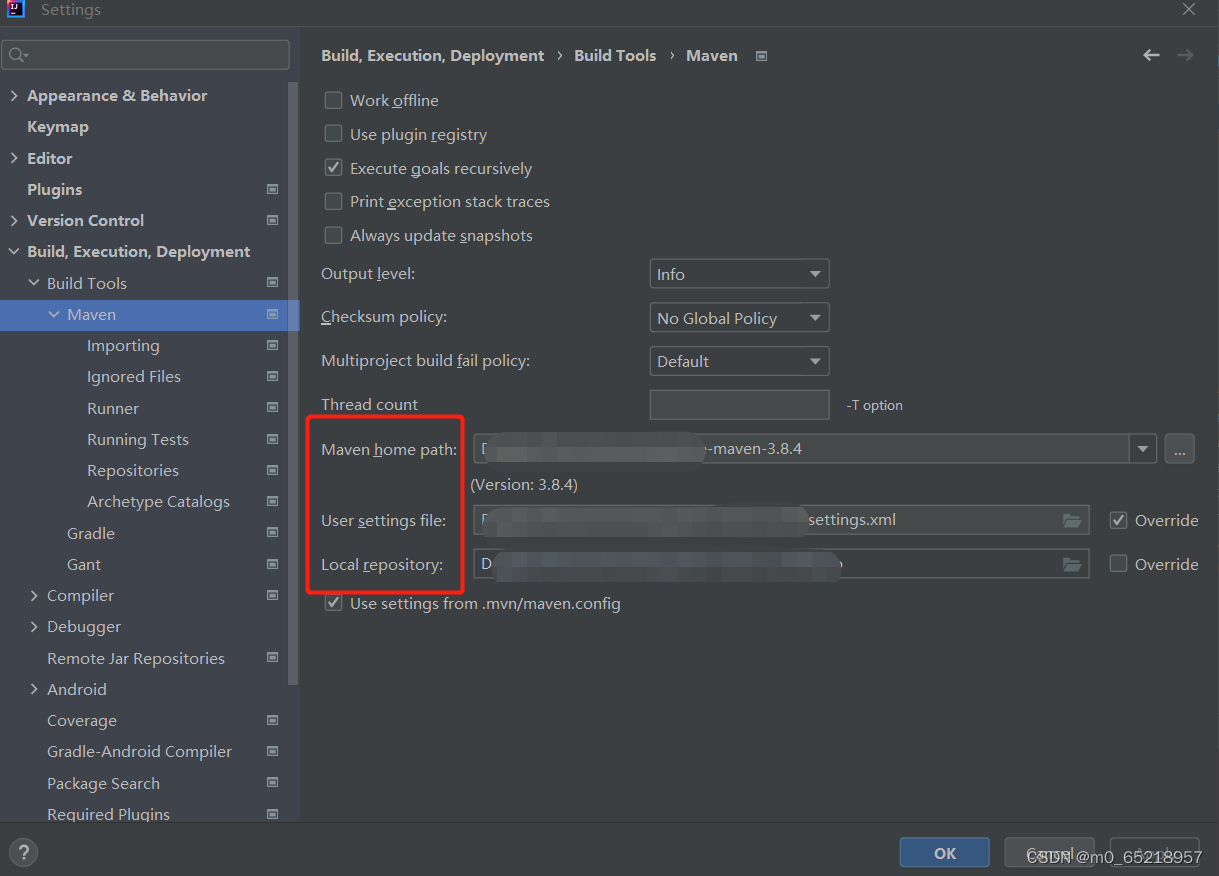This screenshot has width=1219, height=876.
Task: Open help with the question mark
Action: pos(23,853)
